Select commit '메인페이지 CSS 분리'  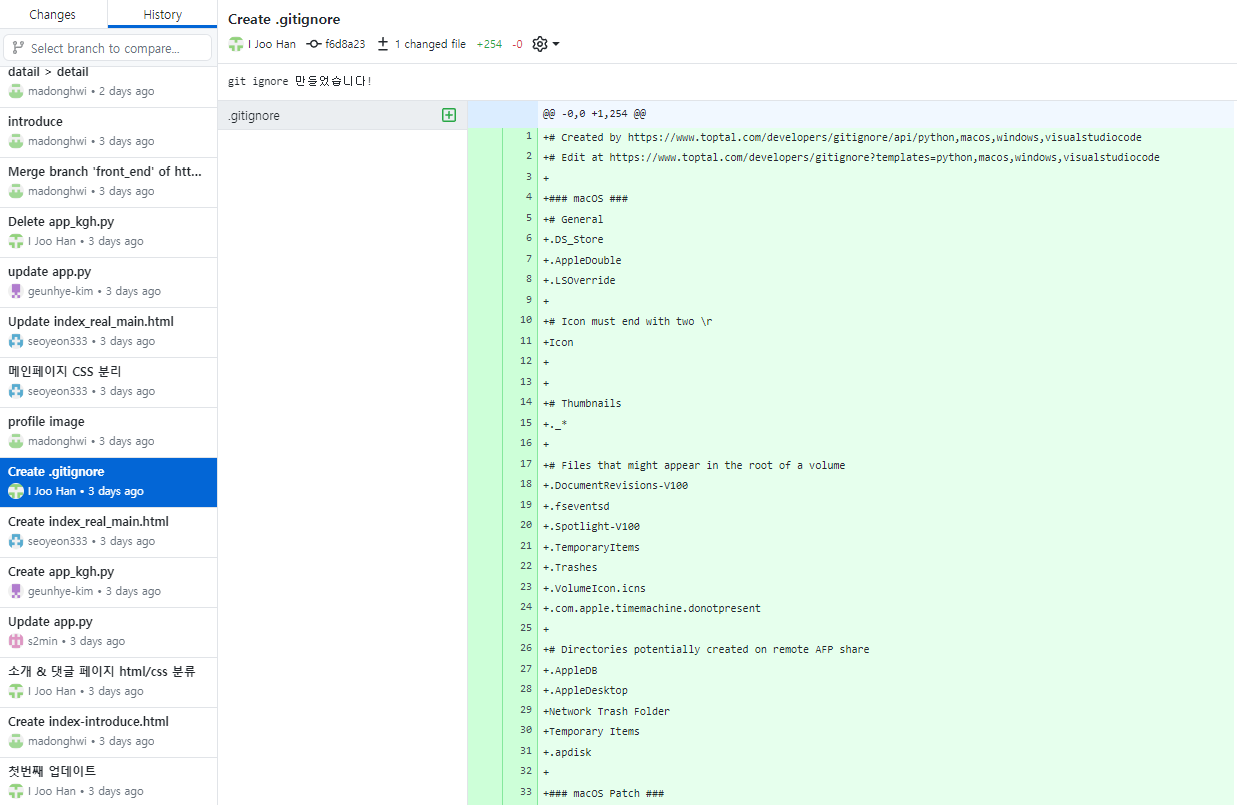point(108,382)
